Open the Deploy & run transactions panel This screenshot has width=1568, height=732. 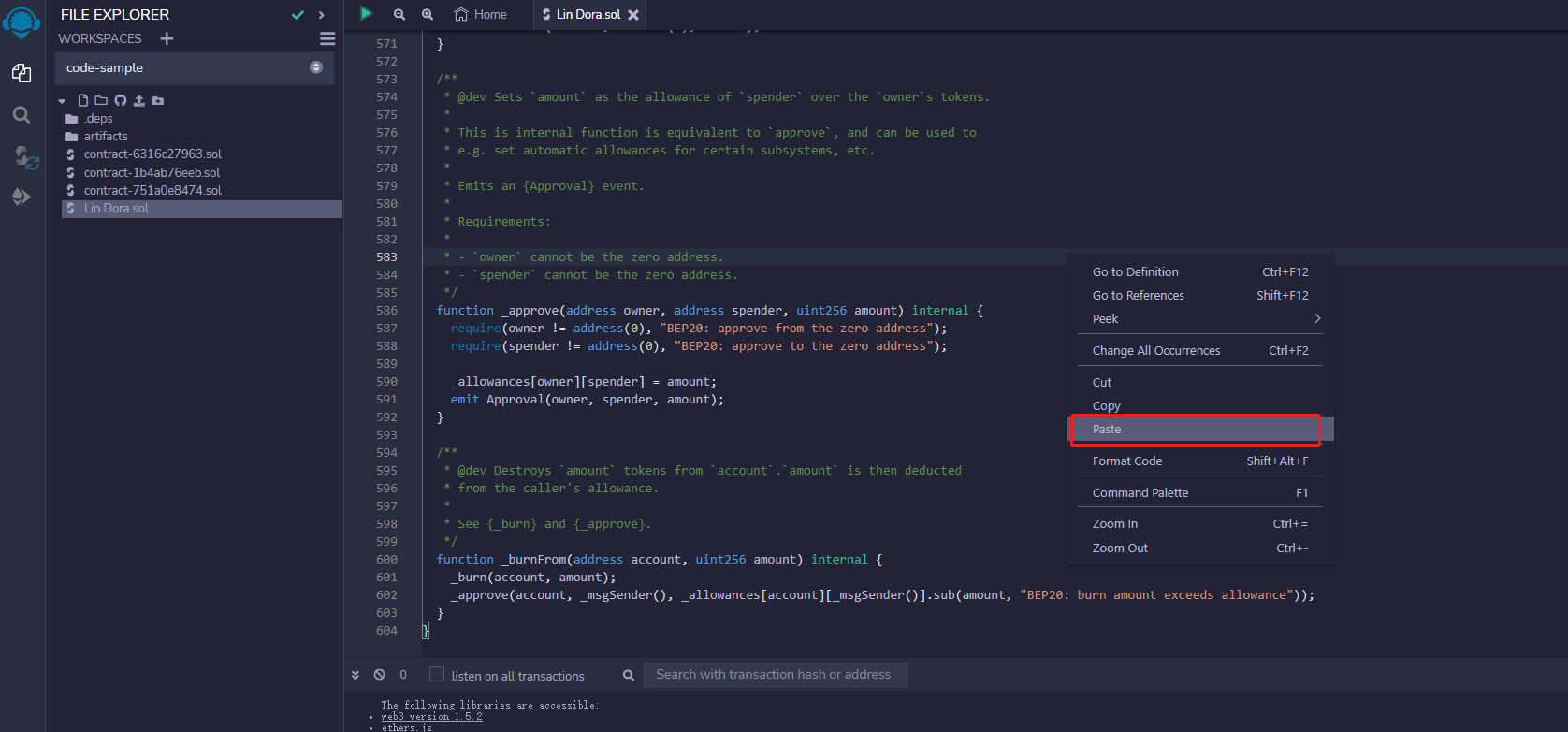[x=22, y=197]
